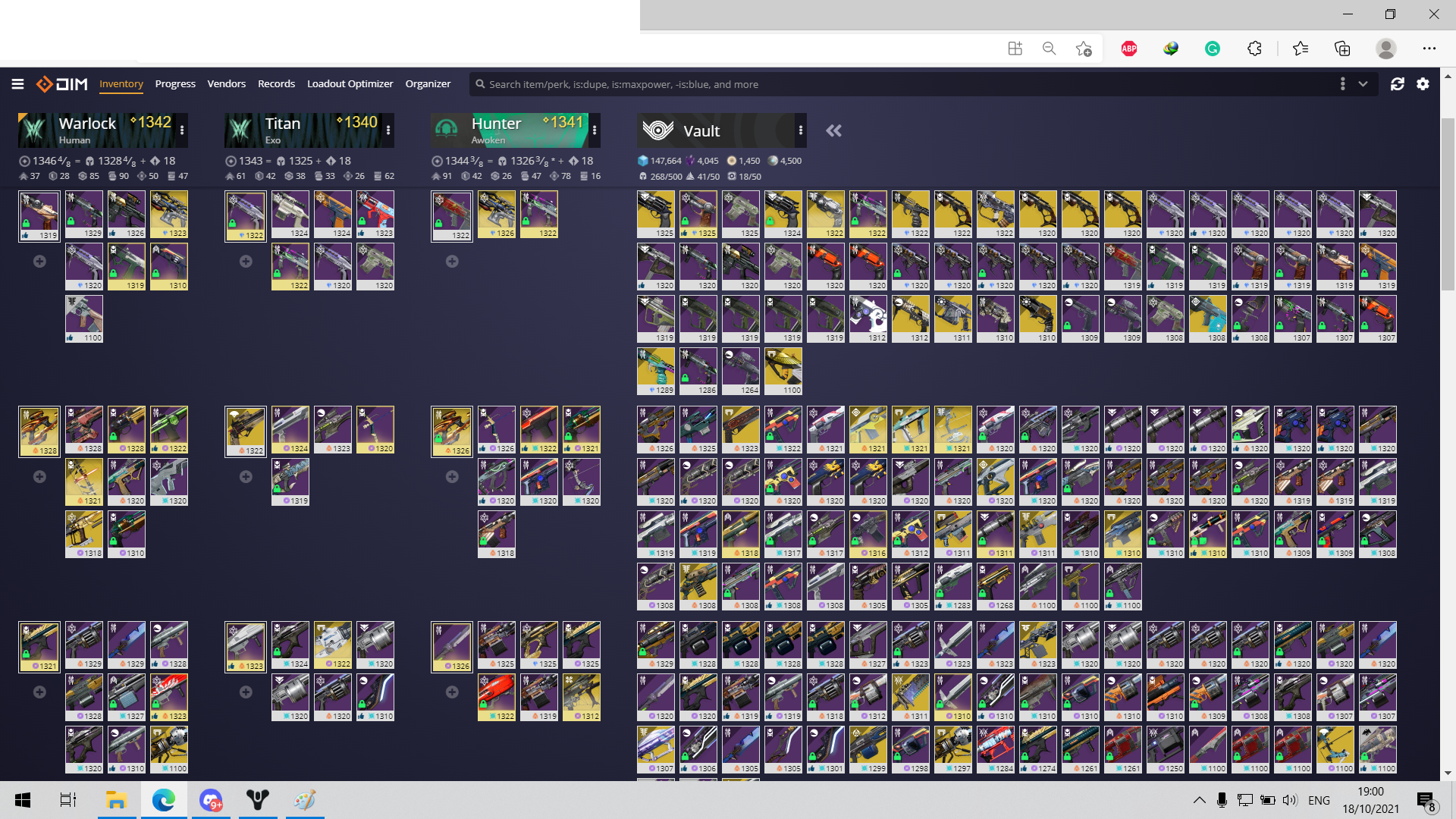The width and height of the screenshot is (1456, 819).
Task: Select Titan's equipped kinetic weapon (1322)
Action: point(246,216)
